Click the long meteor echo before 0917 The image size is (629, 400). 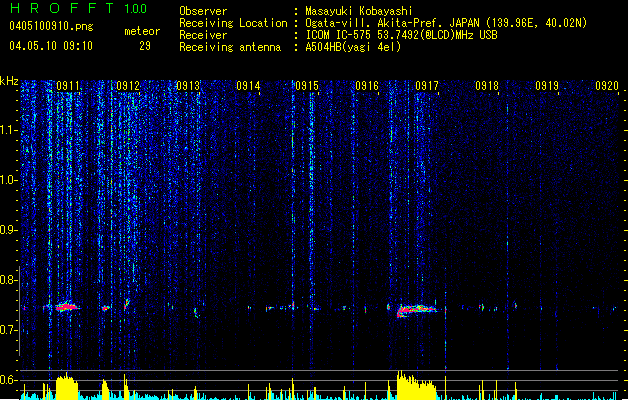[x=416, y=310]
